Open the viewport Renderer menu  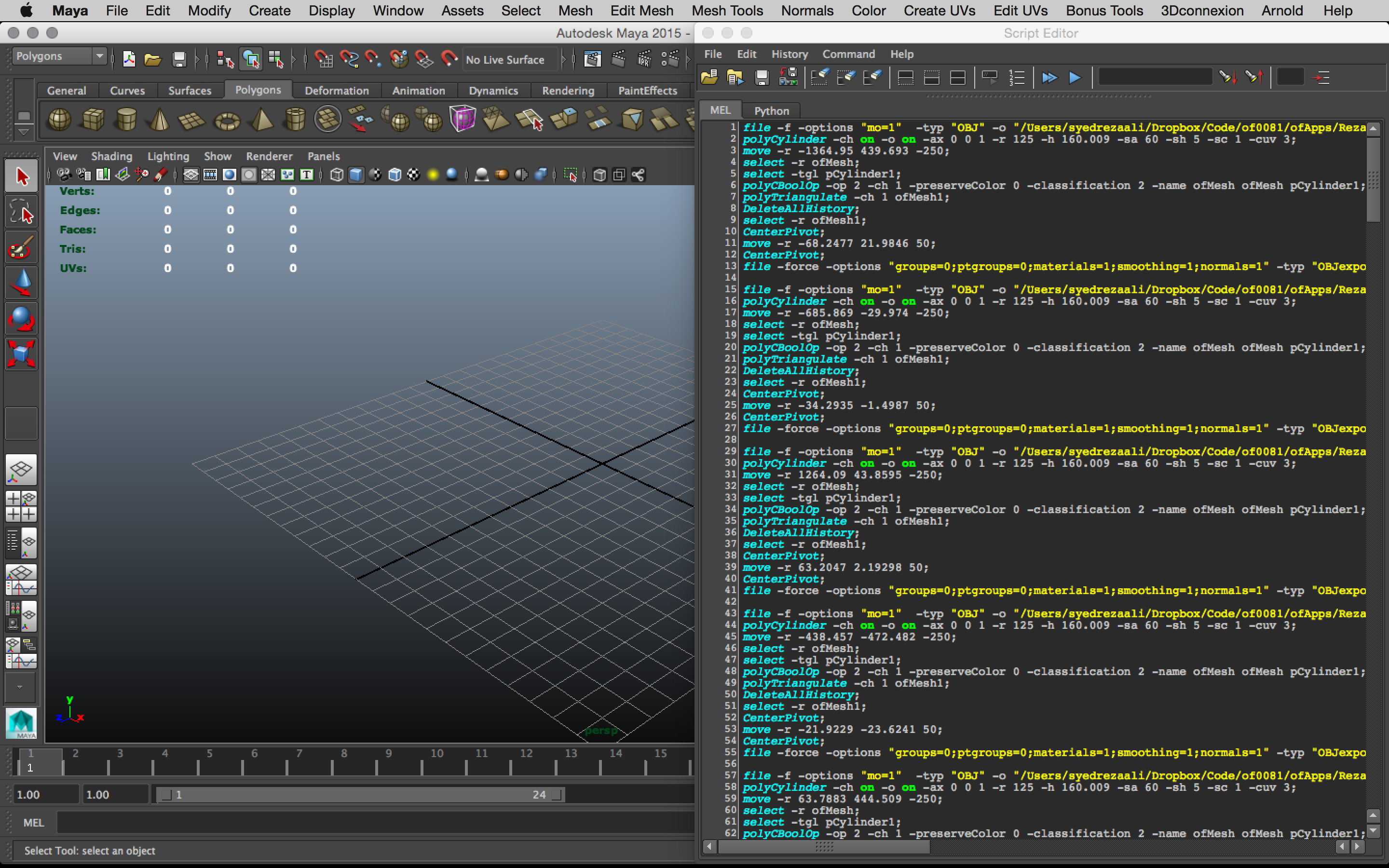pyautogui.click(x=269, y=156)
